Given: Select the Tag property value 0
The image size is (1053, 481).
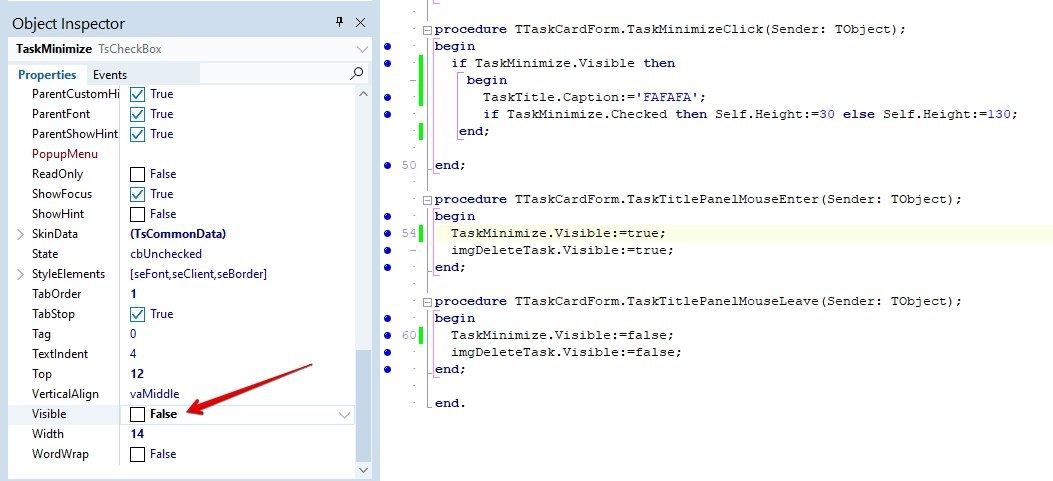Looking at the screenshot, I should pos(133,334).
